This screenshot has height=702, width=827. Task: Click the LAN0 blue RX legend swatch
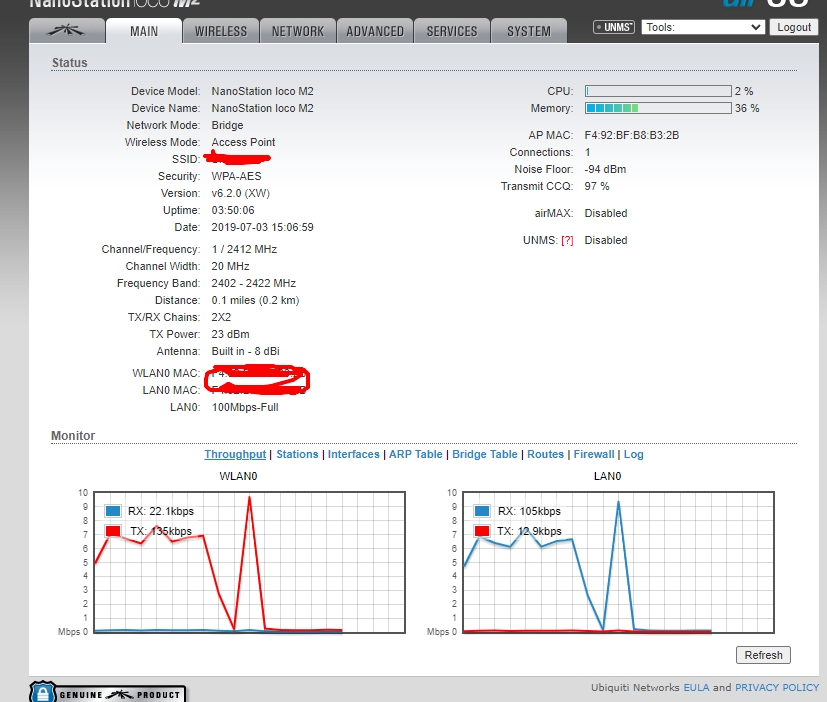coord(482,511)
